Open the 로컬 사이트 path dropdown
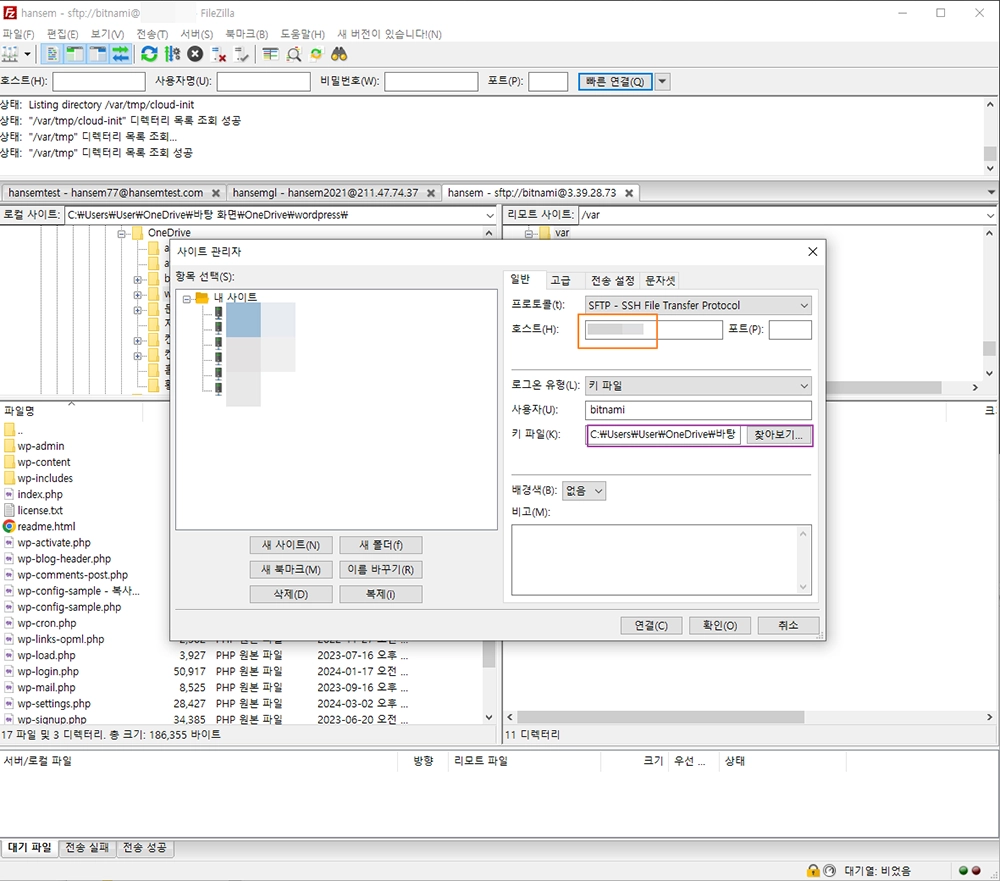 click(489, 215)
